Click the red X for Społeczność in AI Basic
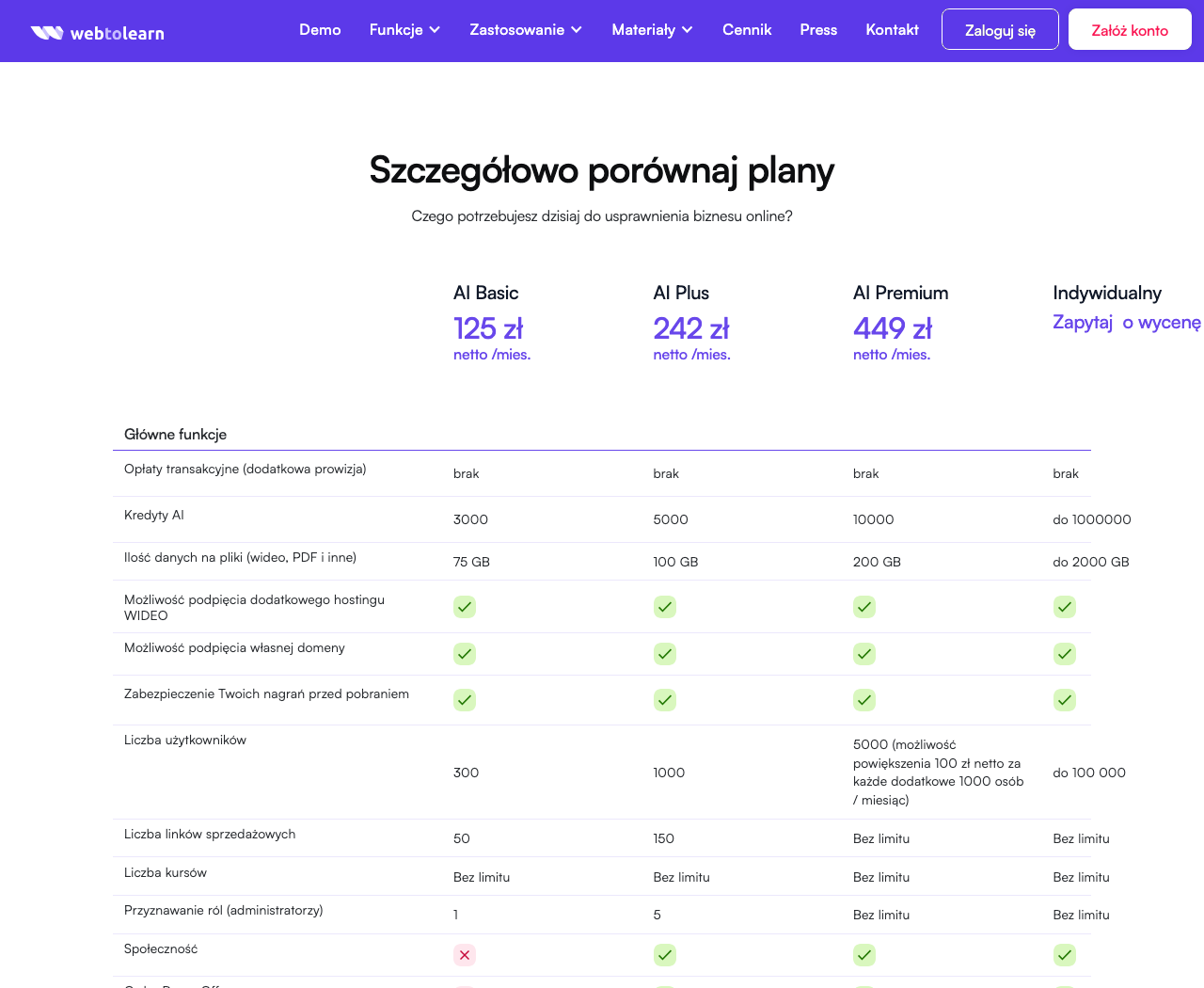This screenshot has height=988, width=1204. pyautogui.click(x=465, y=955)
